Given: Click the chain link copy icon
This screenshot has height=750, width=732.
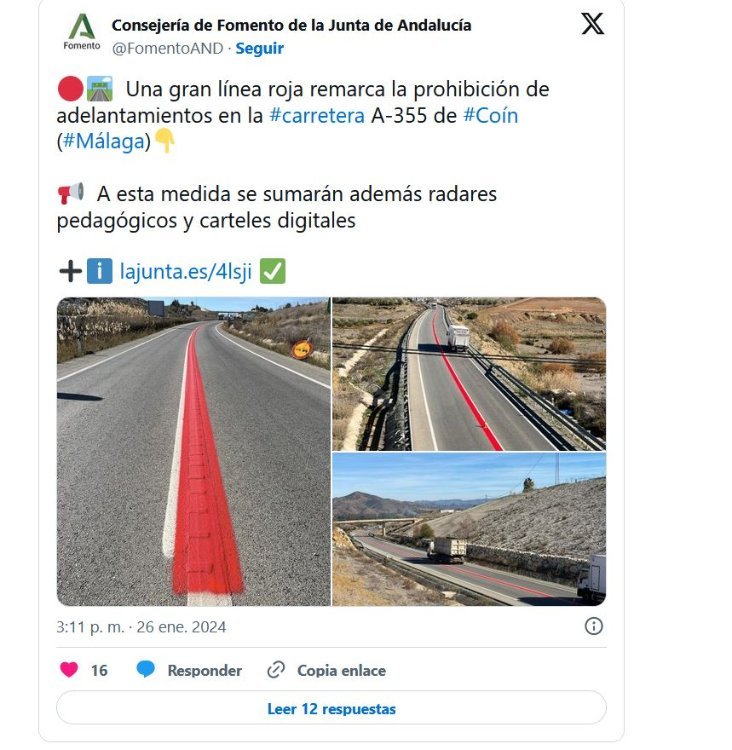Looking at the screenshot, I should point(276,670).
